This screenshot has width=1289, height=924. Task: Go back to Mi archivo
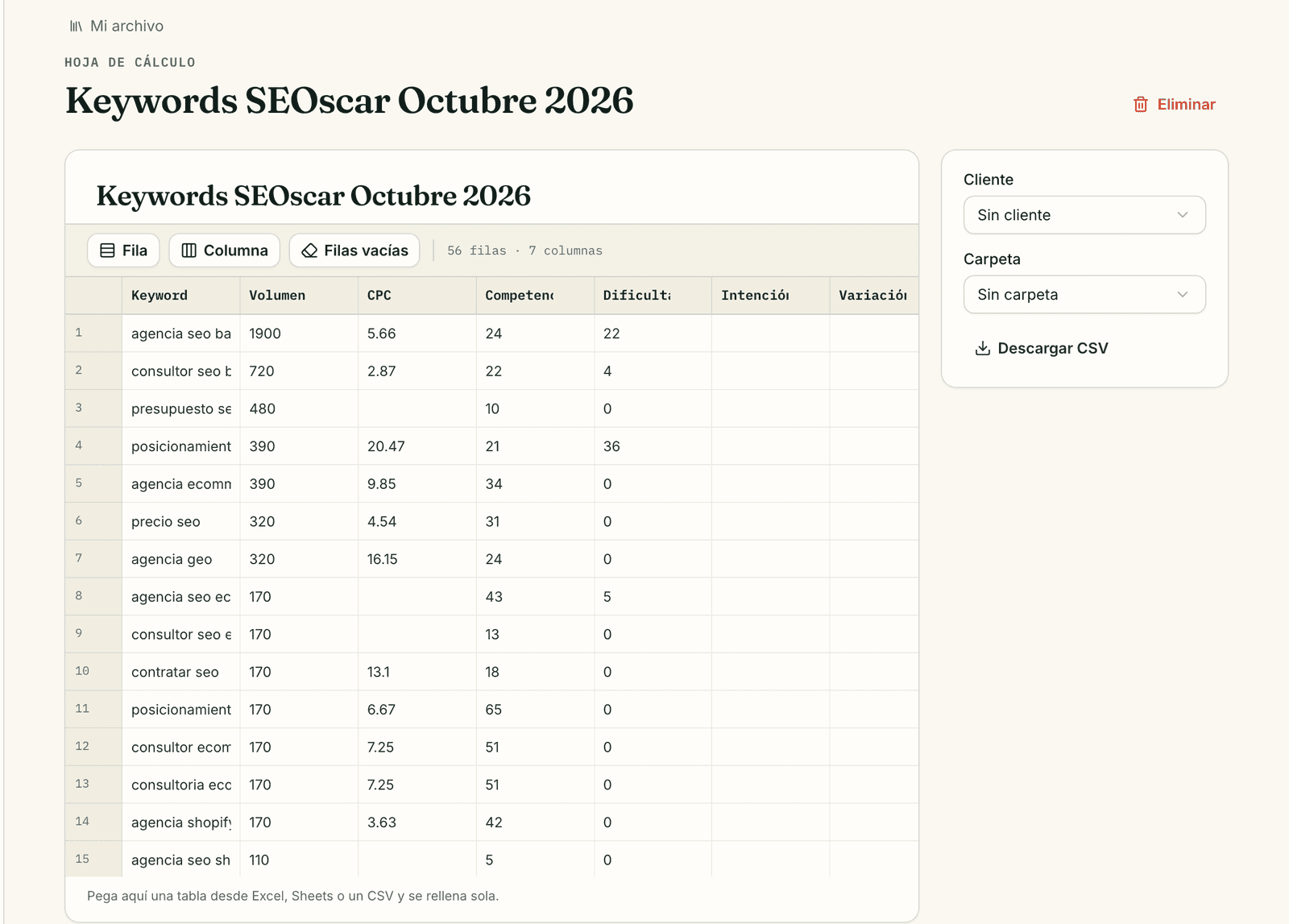click(x=126, y=27)
